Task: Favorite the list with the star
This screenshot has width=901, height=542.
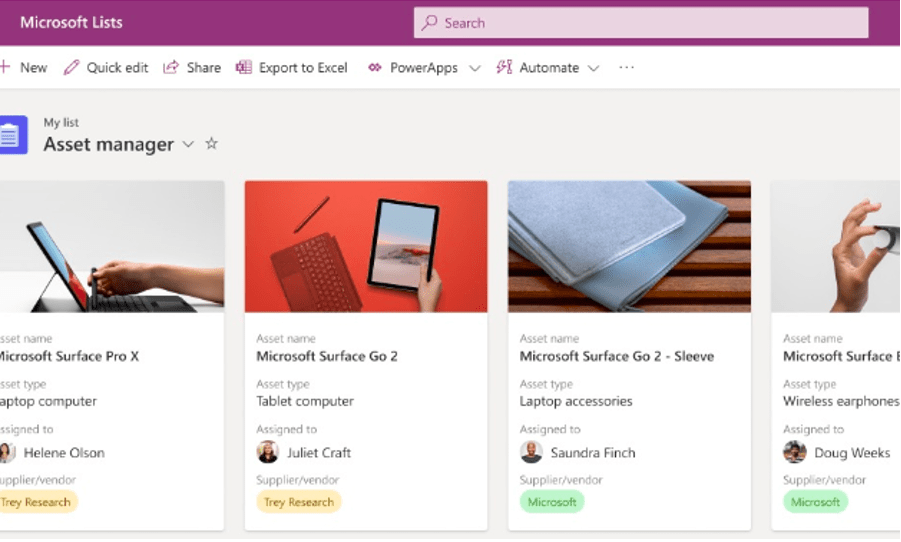Action: [x=211, y=143]
